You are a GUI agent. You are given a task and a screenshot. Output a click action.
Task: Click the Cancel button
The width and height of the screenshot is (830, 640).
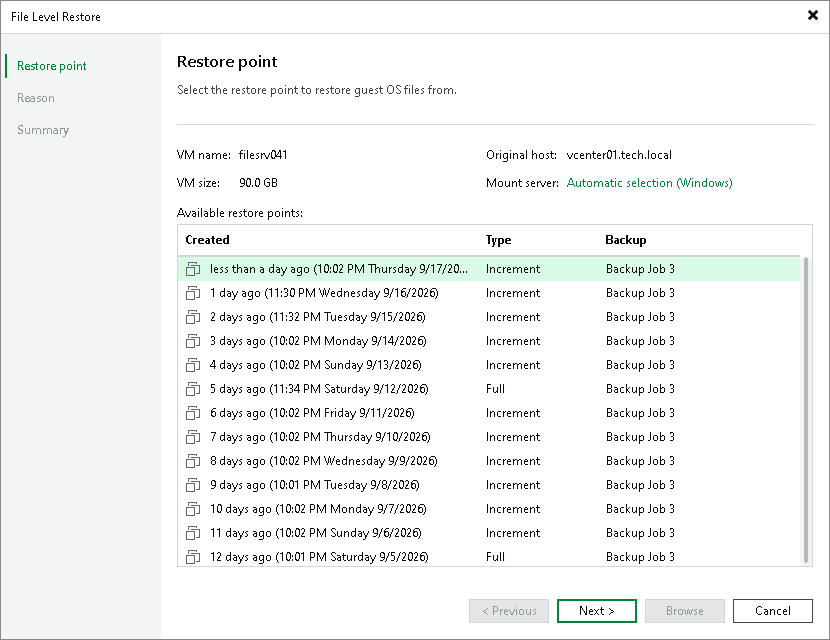pyautogui.click(x=773, y=611)
